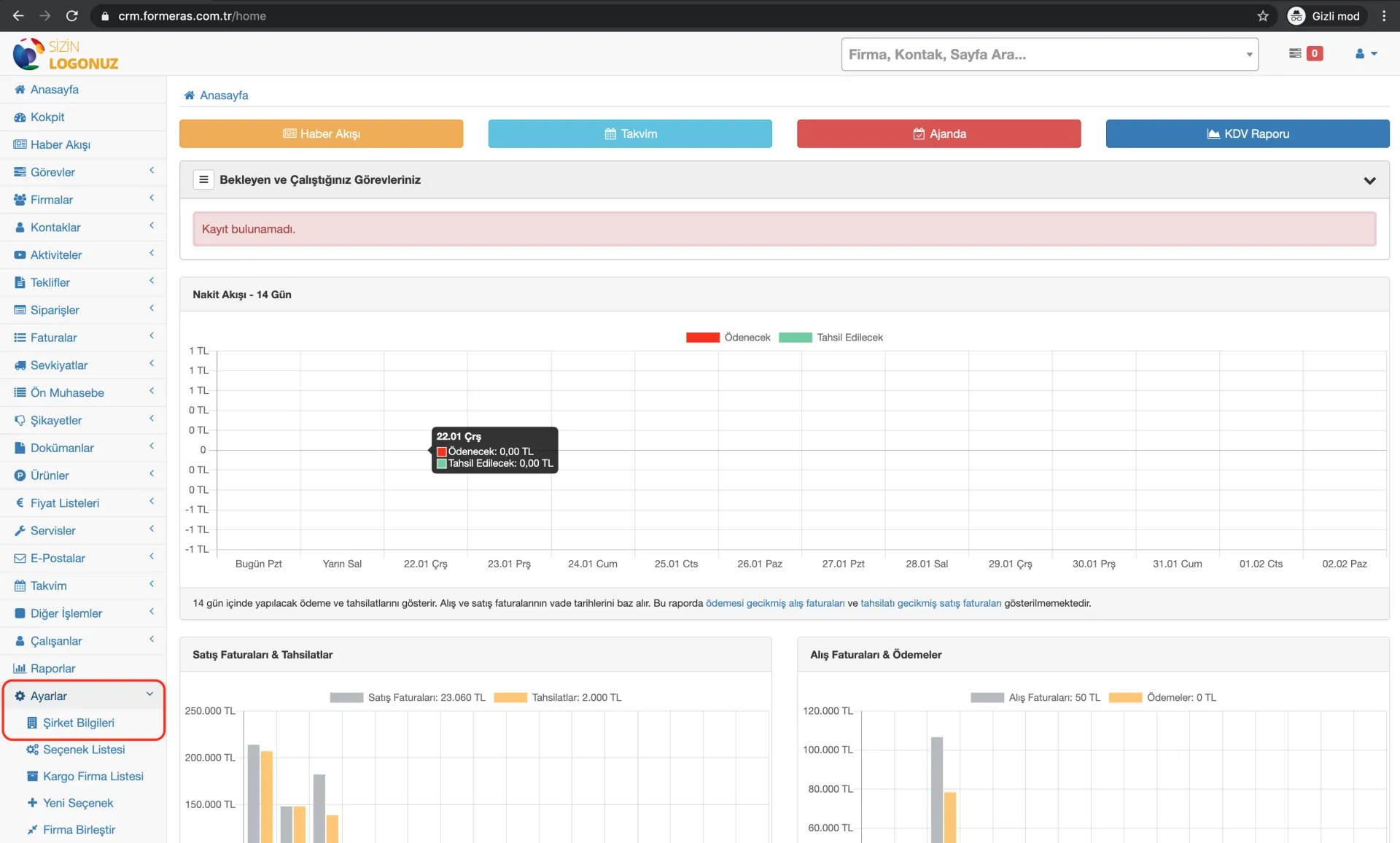Image resolution: width=1400 pixels, height=843 pixels.
Task: Click the Kontaklar person icon
Action: [x=20, y=228]
